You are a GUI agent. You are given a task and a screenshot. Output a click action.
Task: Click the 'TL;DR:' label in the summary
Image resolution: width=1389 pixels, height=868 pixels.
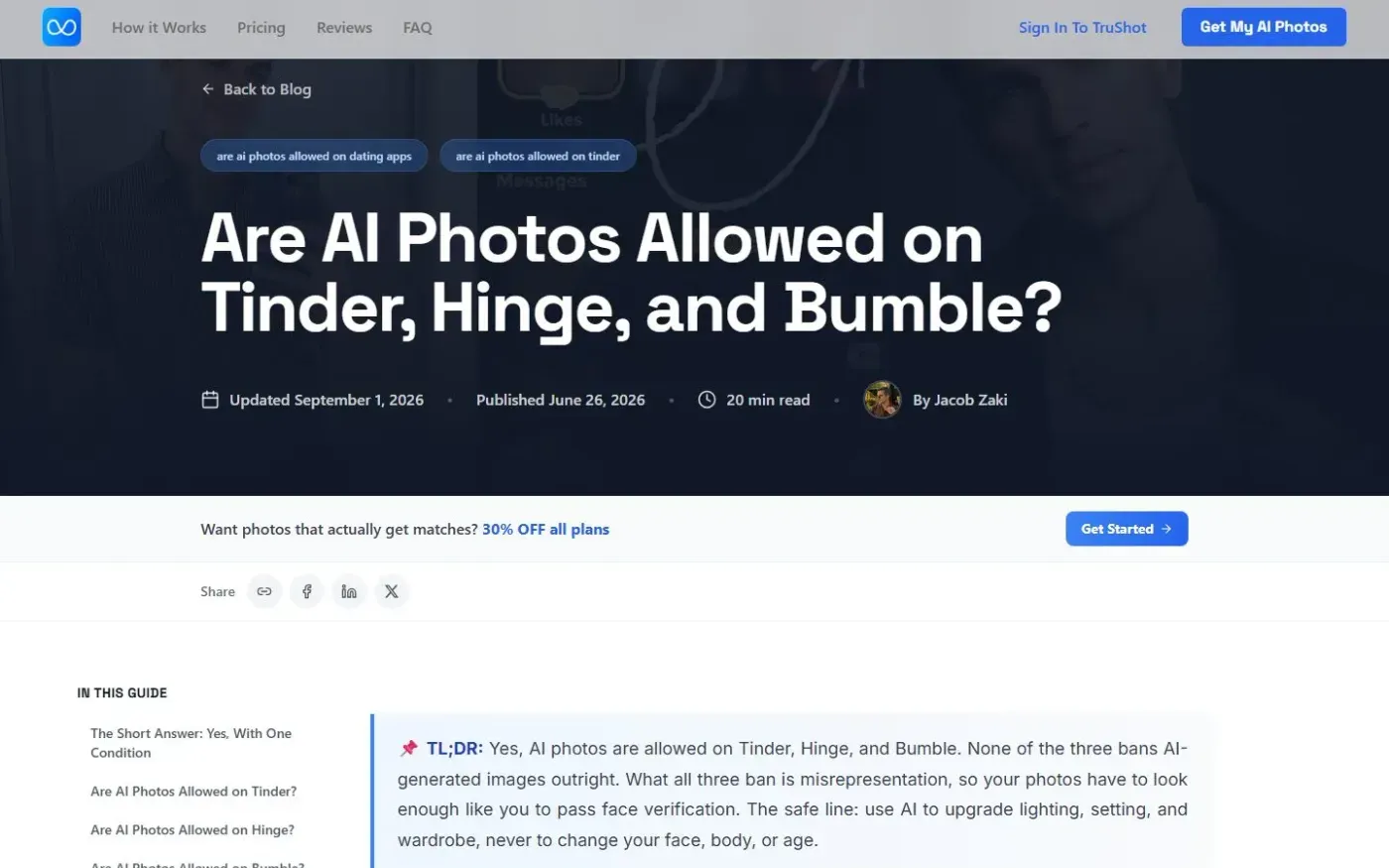[454, 749]
